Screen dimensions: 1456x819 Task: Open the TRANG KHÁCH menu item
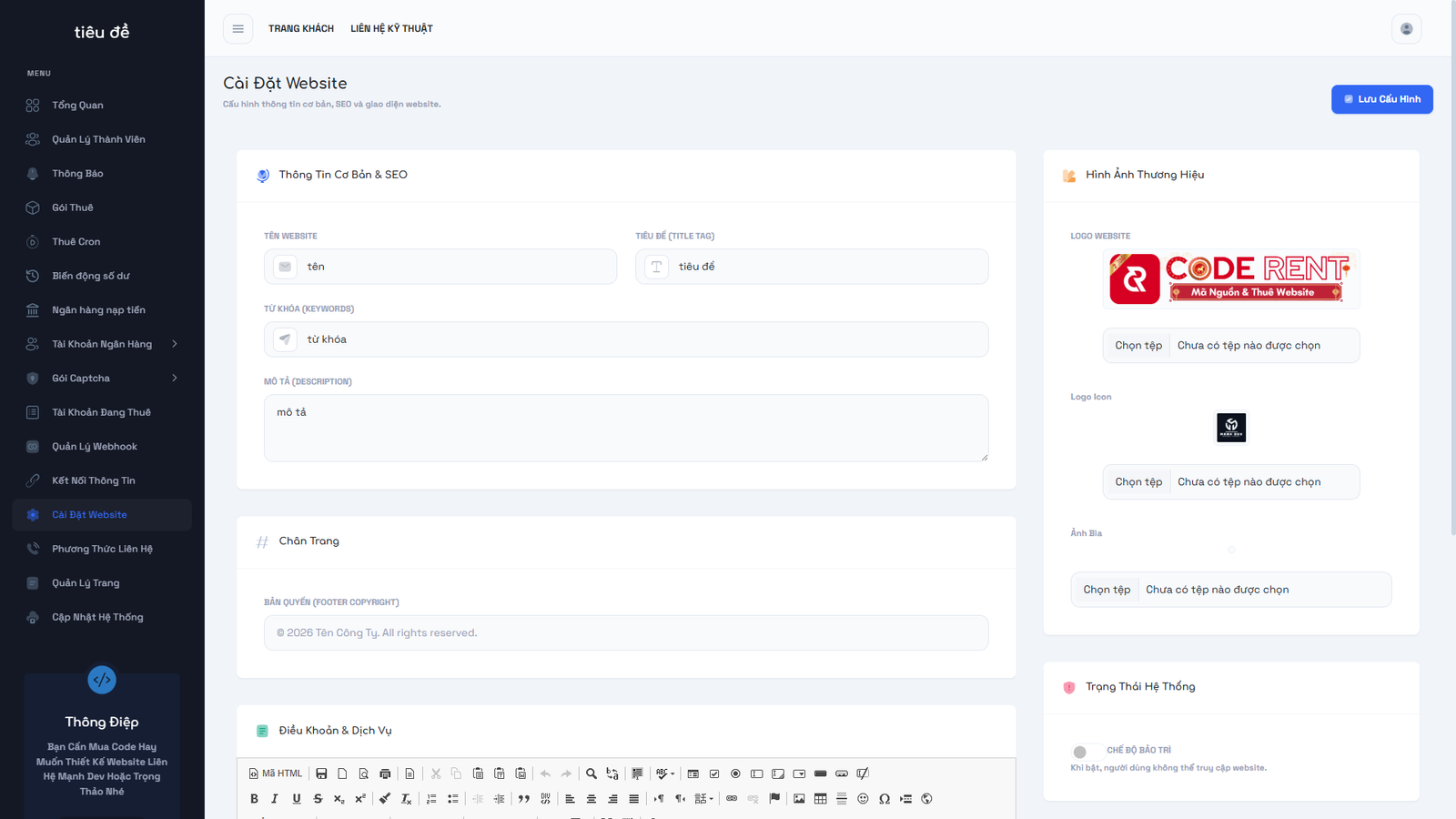coord(301,28)
